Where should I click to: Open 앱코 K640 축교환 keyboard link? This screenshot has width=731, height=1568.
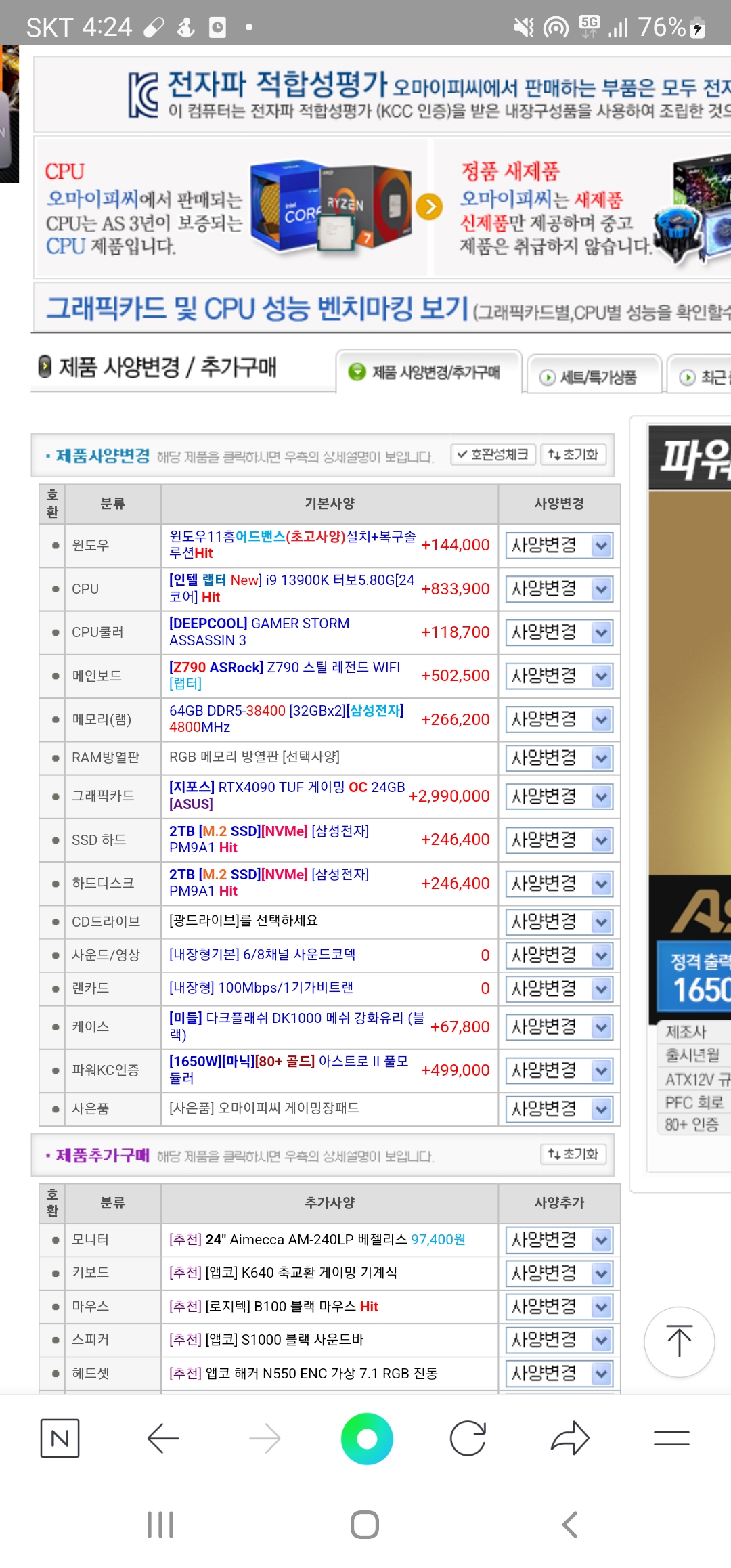coord(283,1273)
